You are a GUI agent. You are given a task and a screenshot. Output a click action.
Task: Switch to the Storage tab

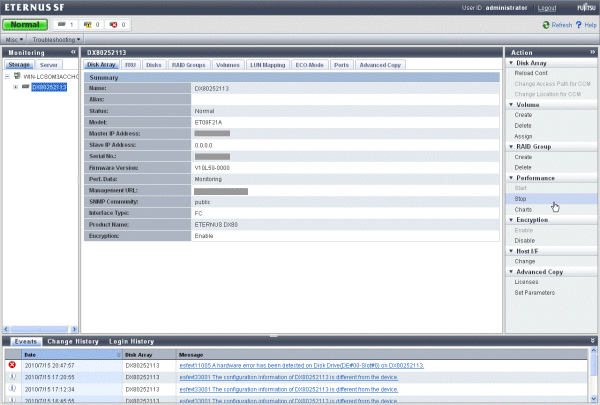point(19,65)
